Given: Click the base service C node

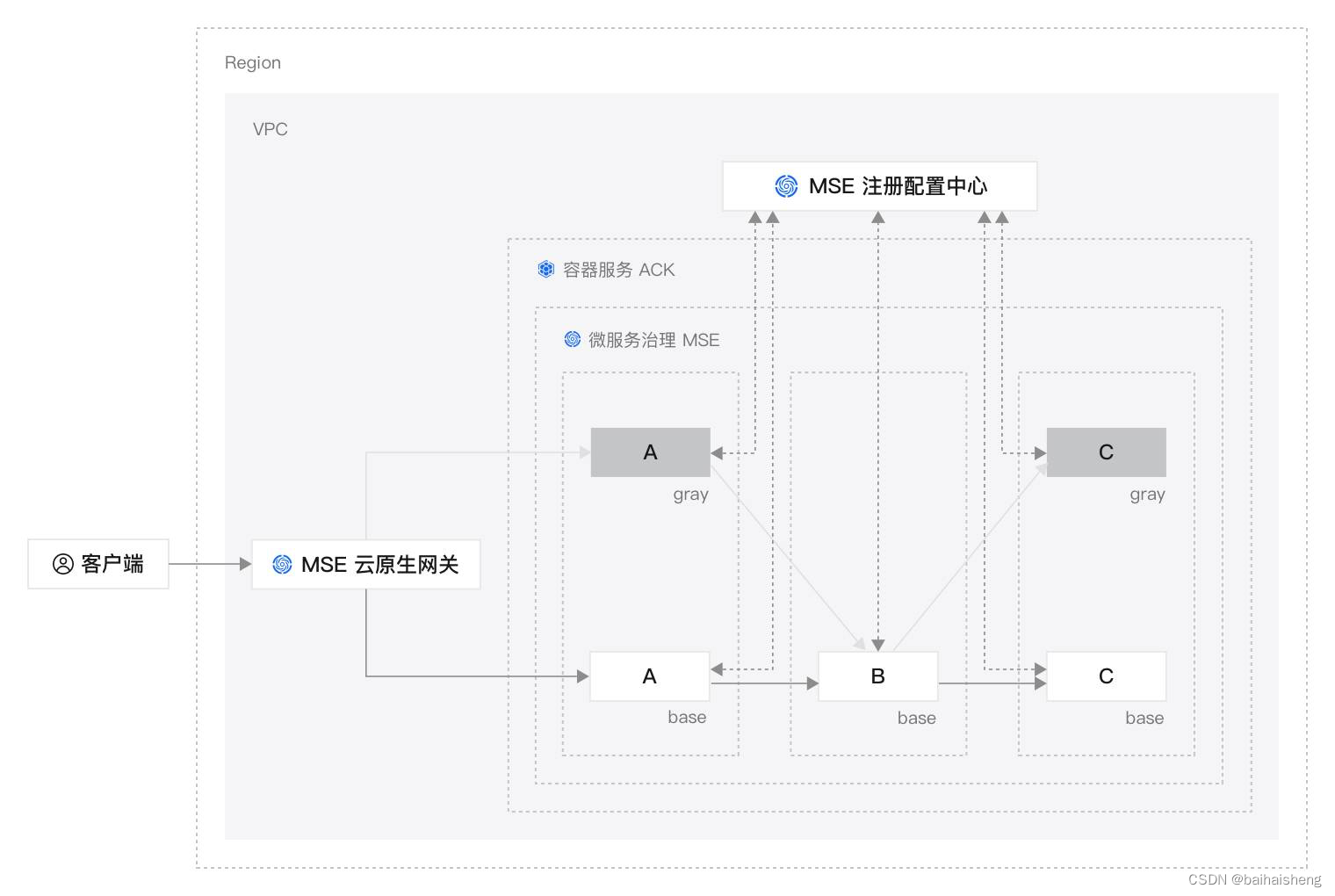Looking at the screenshot, I should pos(1106,676).
